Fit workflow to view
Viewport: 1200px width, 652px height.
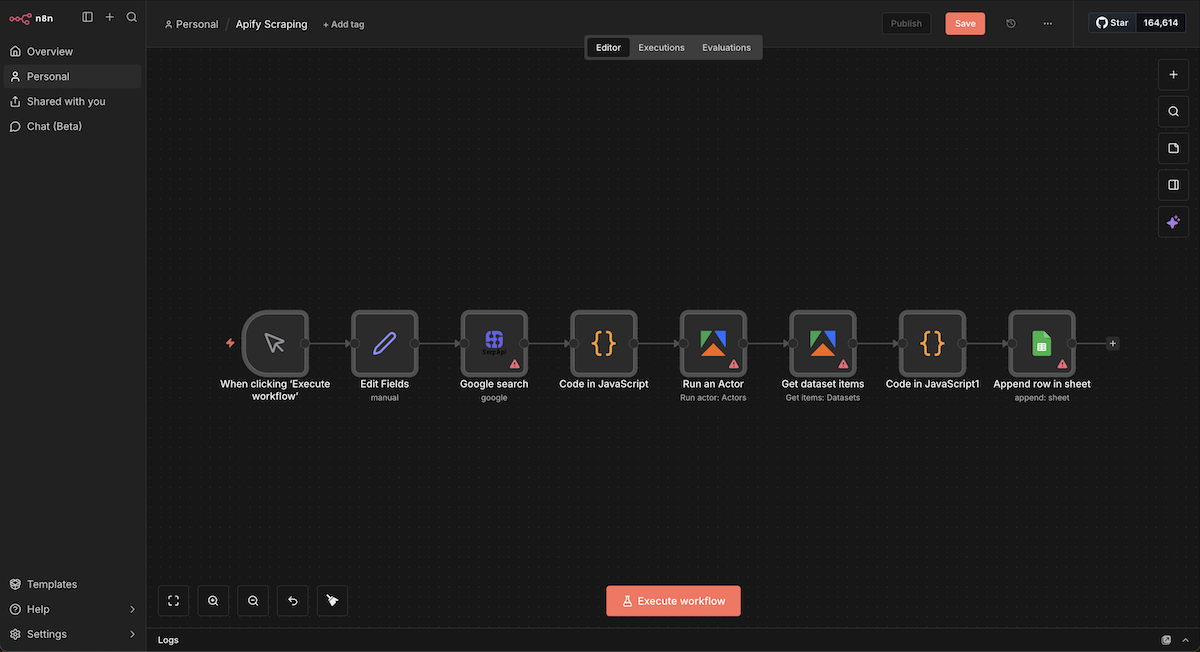tap(173, 601)
